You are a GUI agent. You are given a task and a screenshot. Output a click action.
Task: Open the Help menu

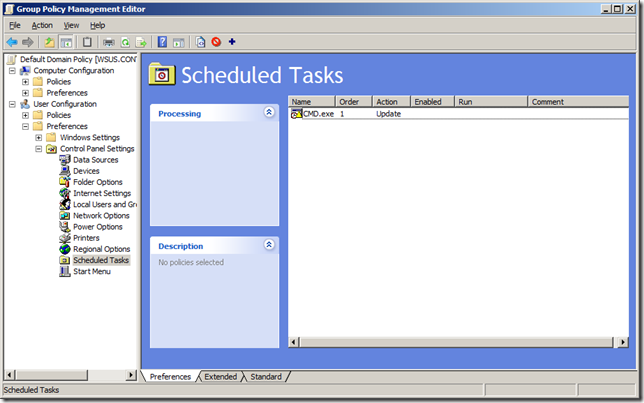coord(98,25)
